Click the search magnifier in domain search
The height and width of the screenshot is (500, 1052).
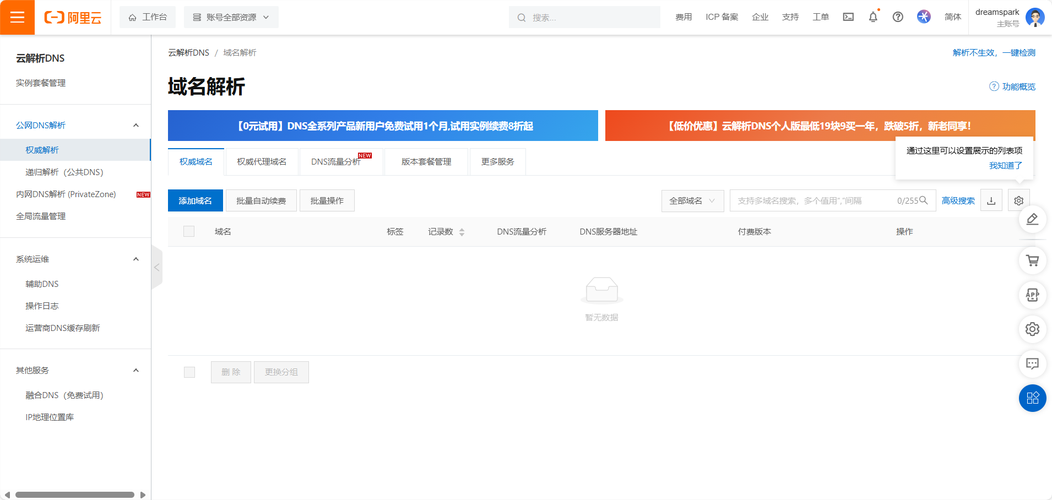pyautogui.click(x=924, y=200)
